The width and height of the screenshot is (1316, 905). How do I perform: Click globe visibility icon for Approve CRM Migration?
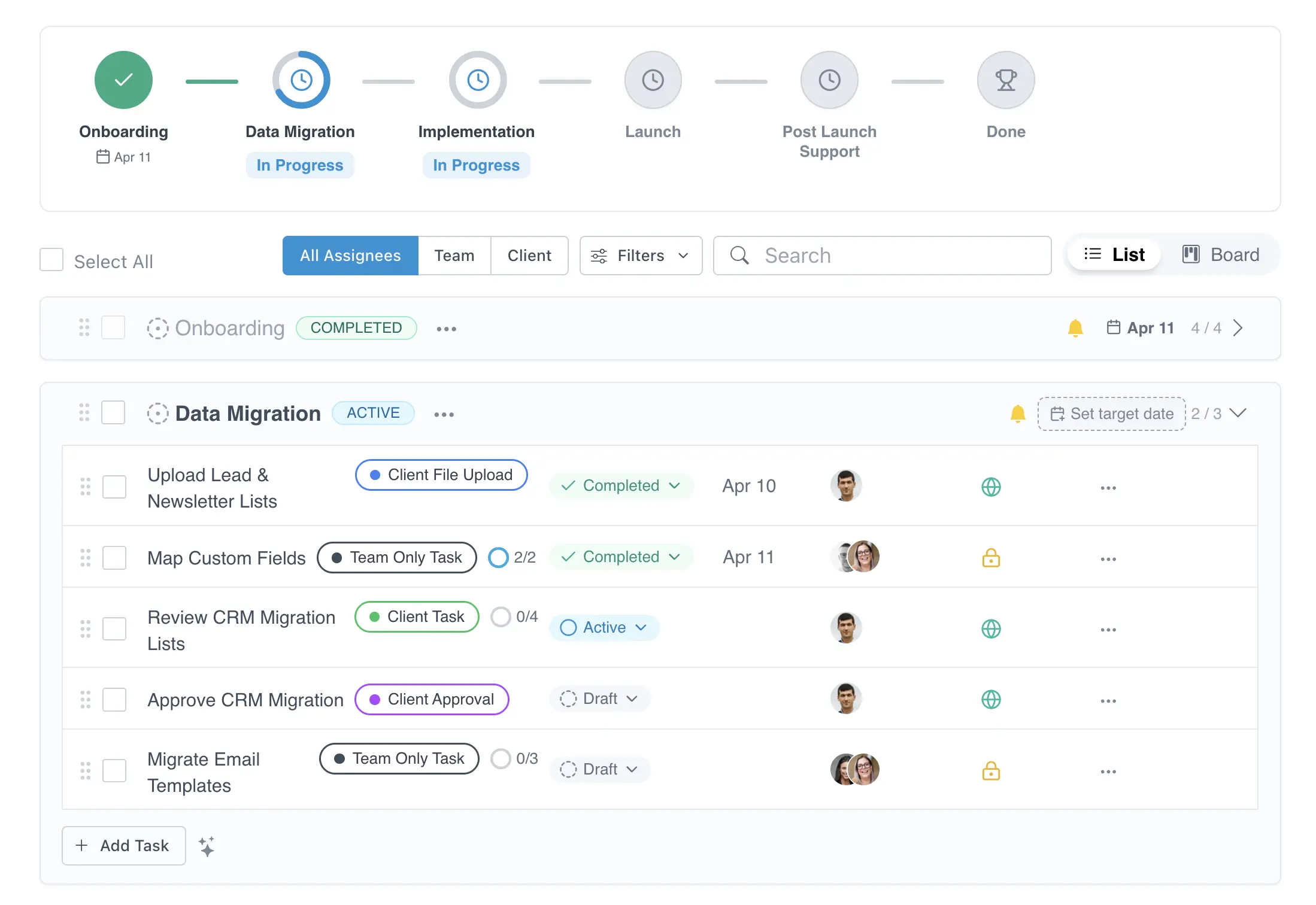991,699
